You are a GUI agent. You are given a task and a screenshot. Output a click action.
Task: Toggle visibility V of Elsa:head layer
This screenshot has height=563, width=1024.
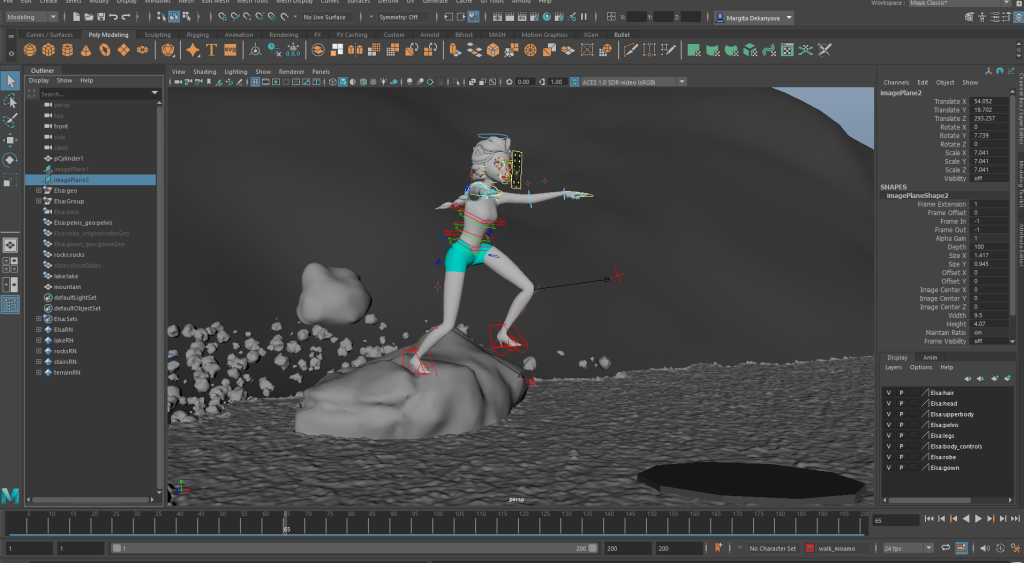[888, 404]
